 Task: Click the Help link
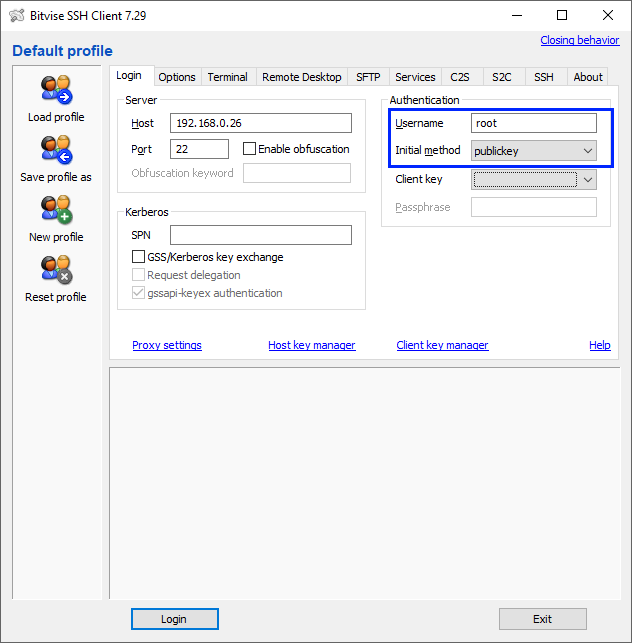(x=600, y=345)
